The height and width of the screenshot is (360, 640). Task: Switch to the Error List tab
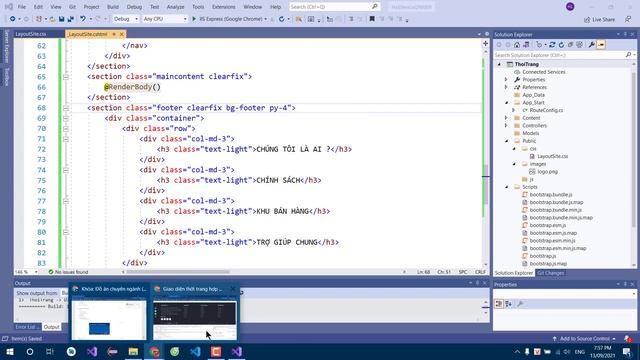point(27,327)
